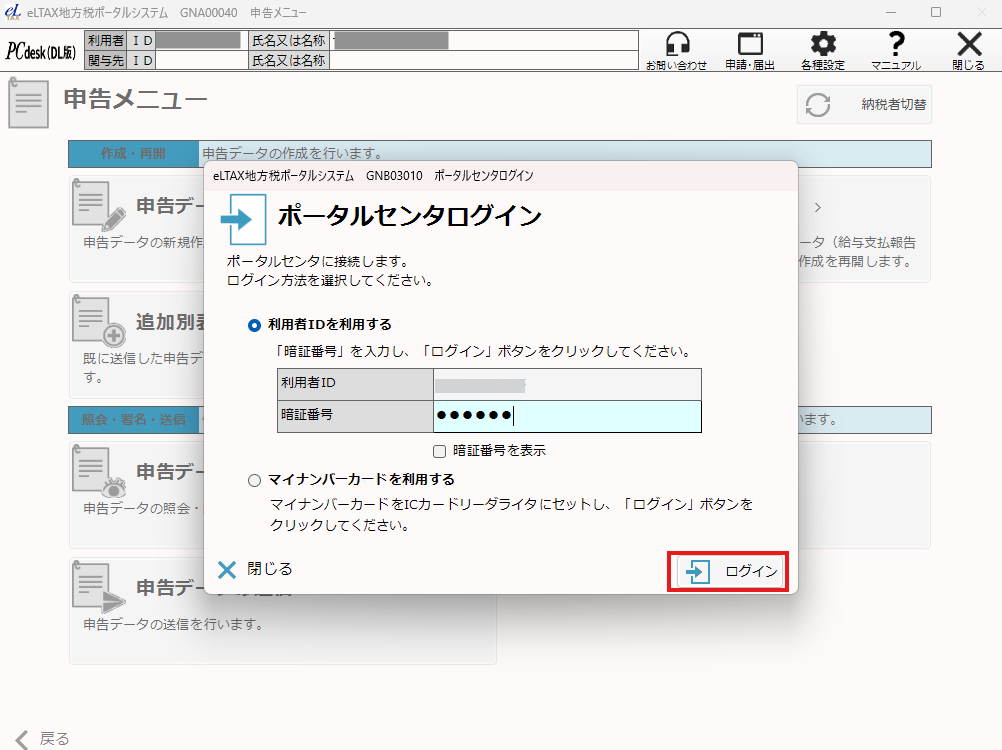Click the ポータルセンタログイン arrow icon in the dialog
The width and height of the screenshot is (1002, 750).
[x=242, y=219]
